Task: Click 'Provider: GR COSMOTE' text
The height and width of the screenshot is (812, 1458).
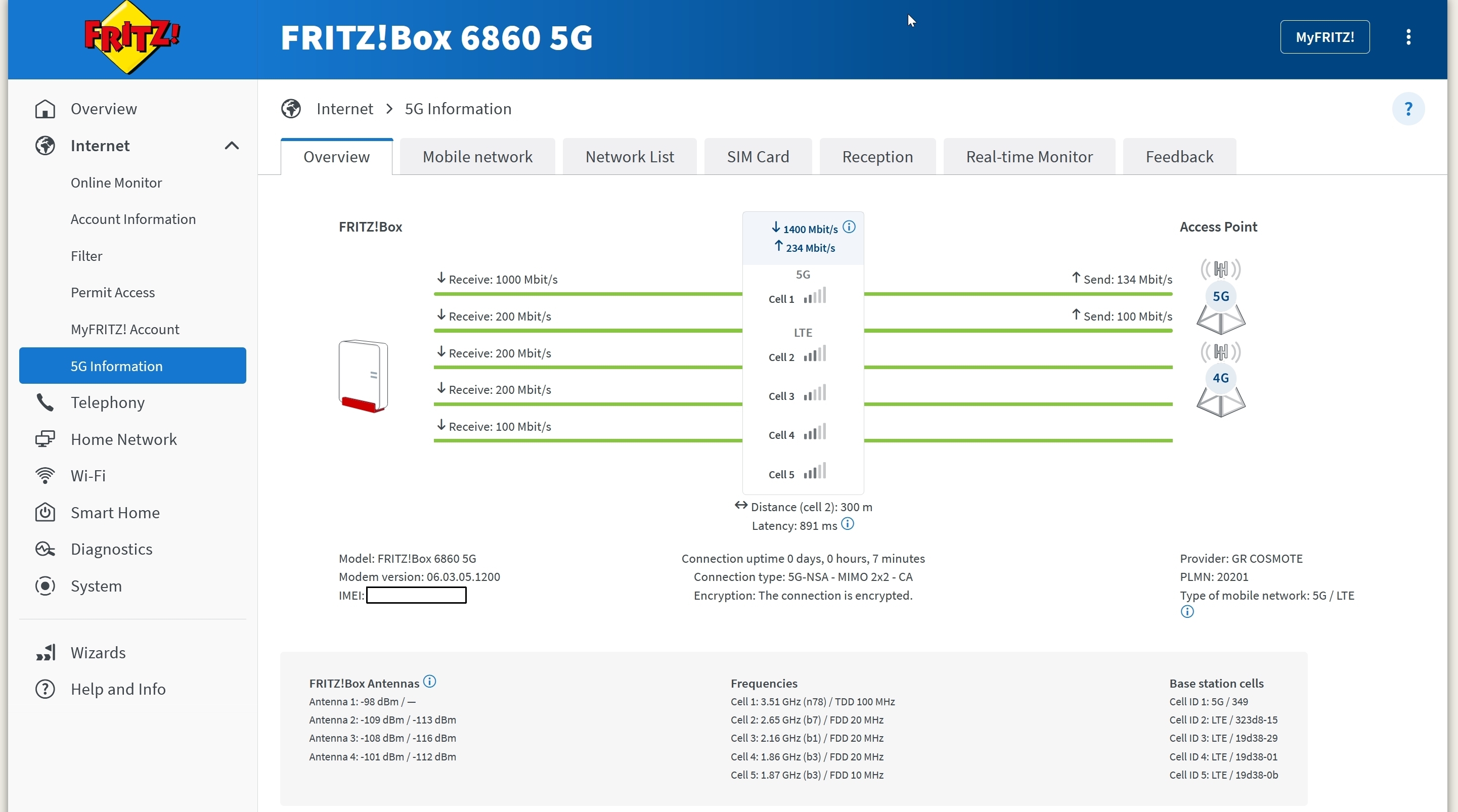Action: (x=1241, y=559)
